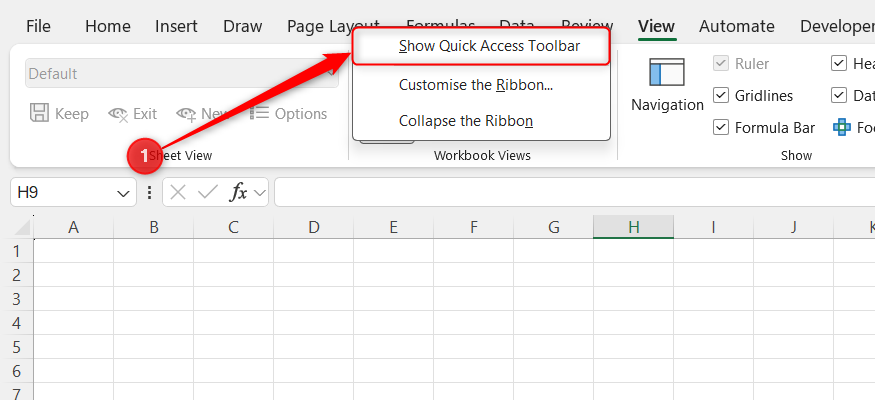Image resolution: width=875 pixels, height=400 pixels.
Task: Click the View ribbon tab
Action: pyautogui.click(x=657, y=26)
